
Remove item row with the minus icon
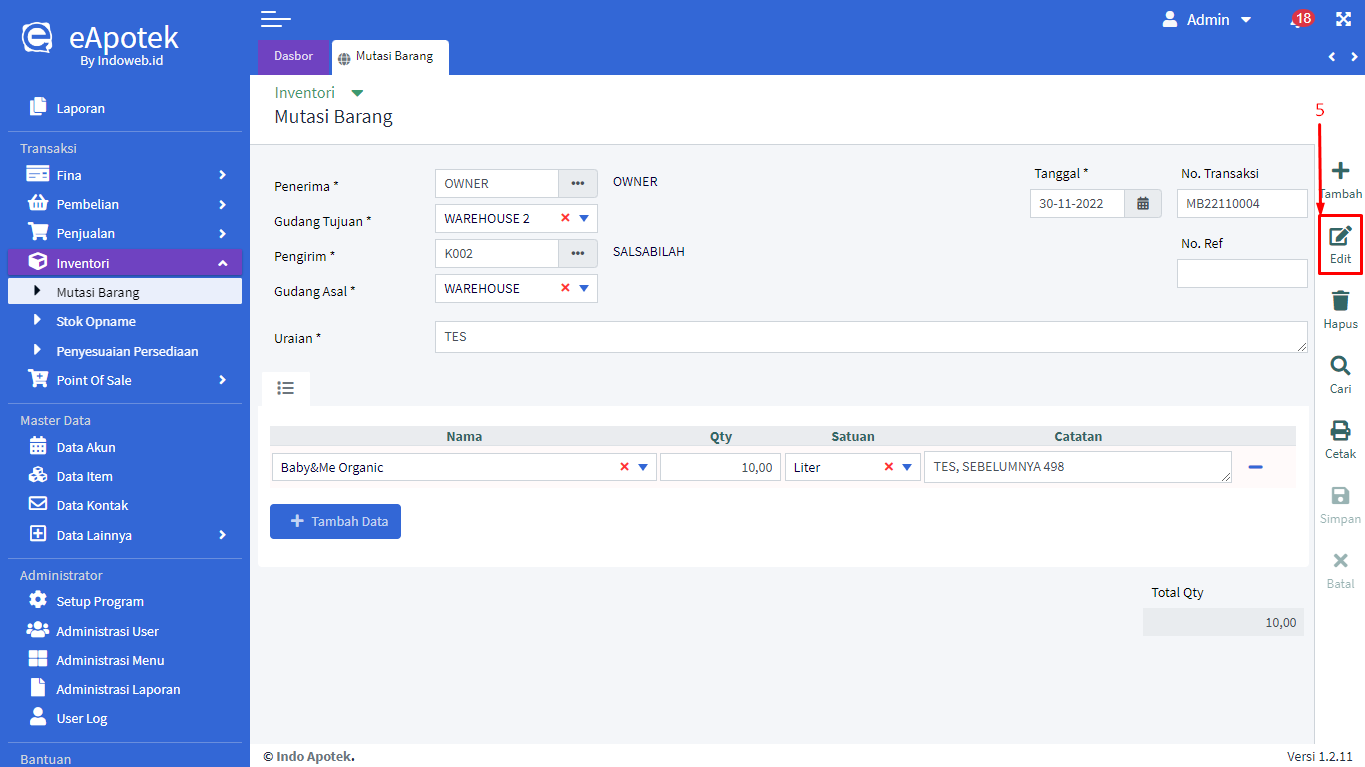[1255, 467]
